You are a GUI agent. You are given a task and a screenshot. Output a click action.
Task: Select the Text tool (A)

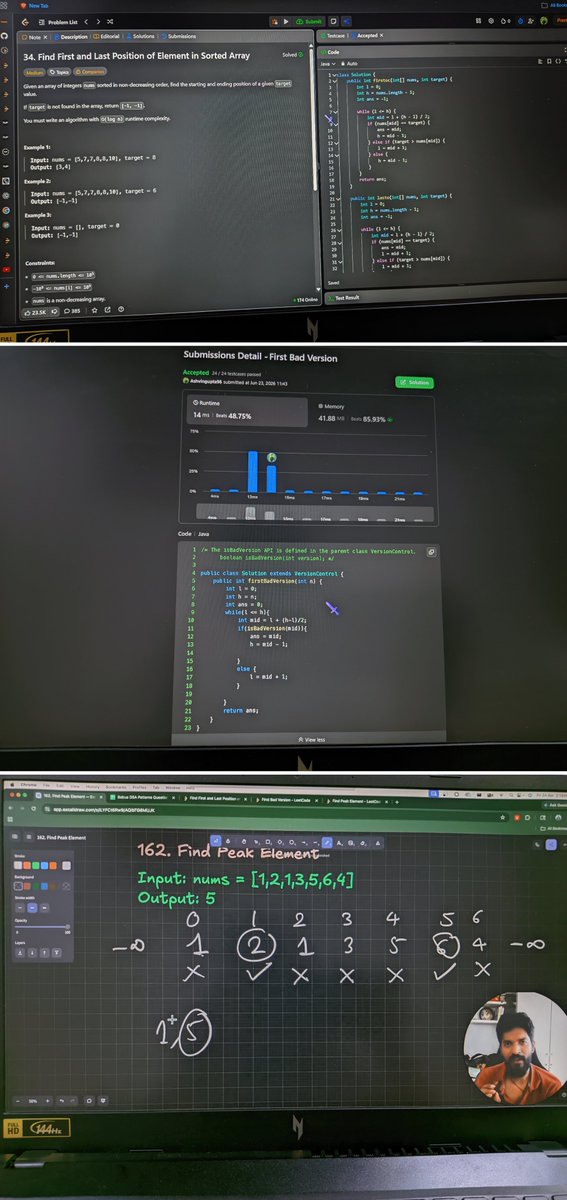pyautogui.click(x=339, y=843)
